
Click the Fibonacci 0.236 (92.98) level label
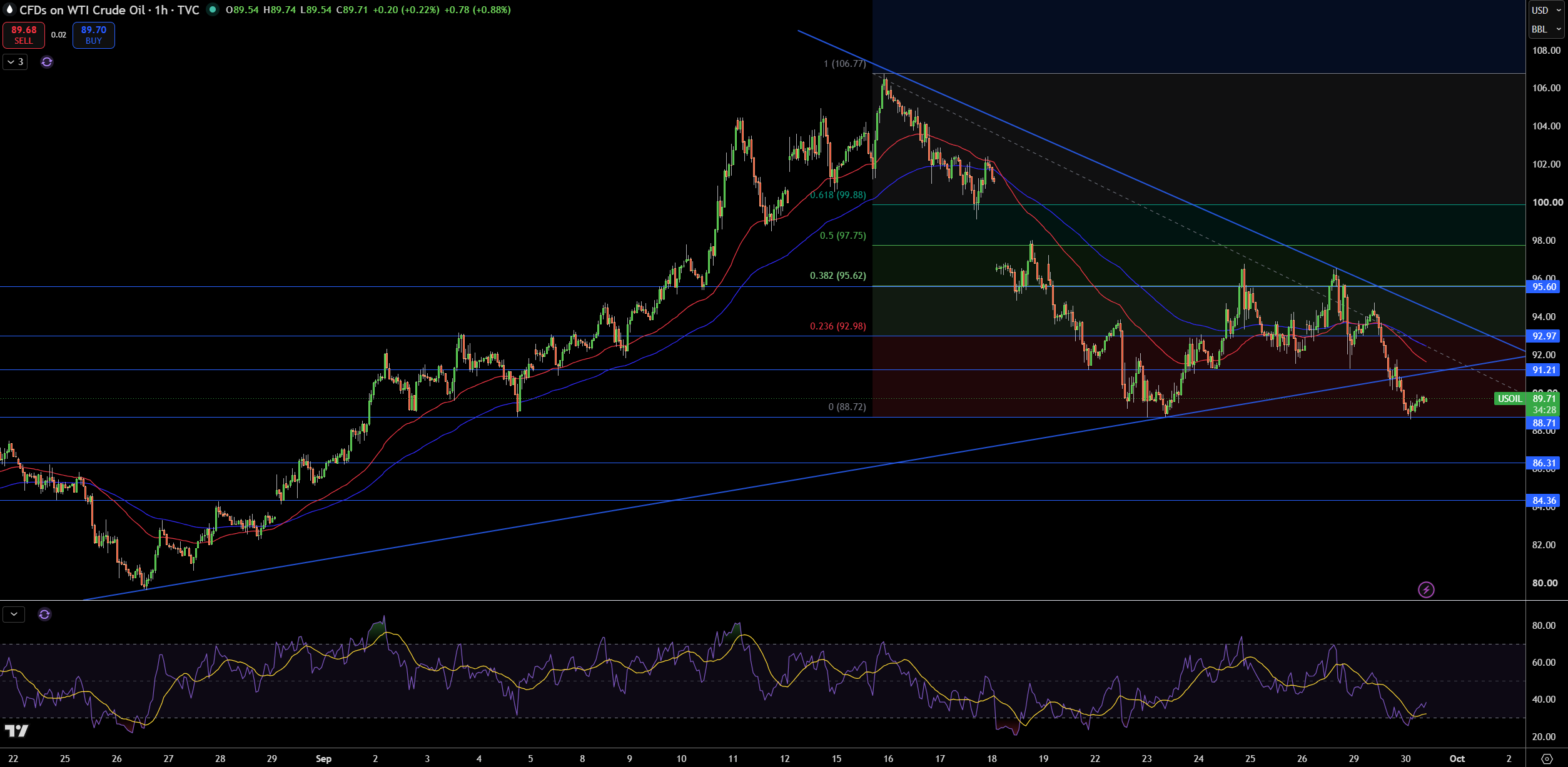(x=838, y=326)
